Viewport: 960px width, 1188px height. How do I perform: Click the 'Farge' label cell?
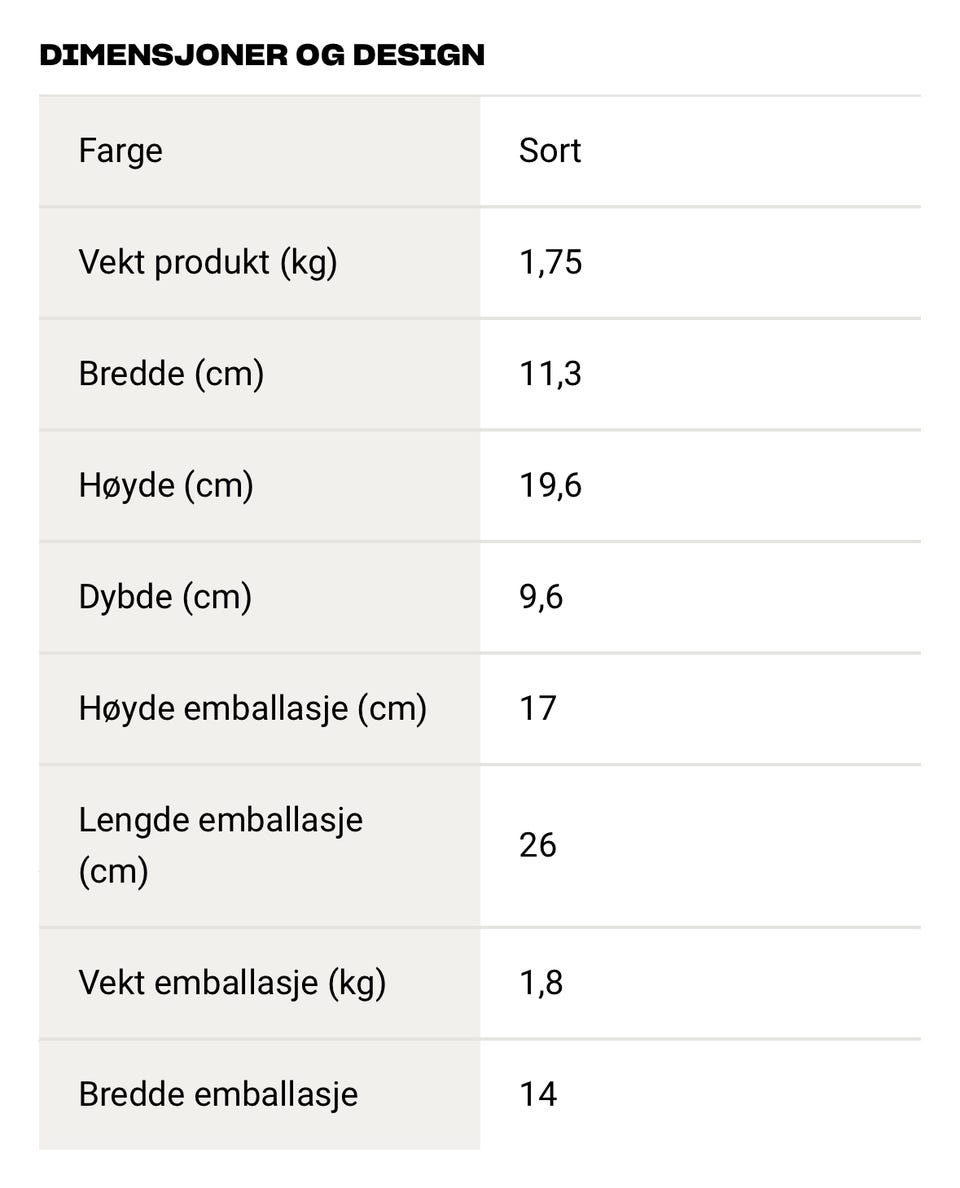121,151
